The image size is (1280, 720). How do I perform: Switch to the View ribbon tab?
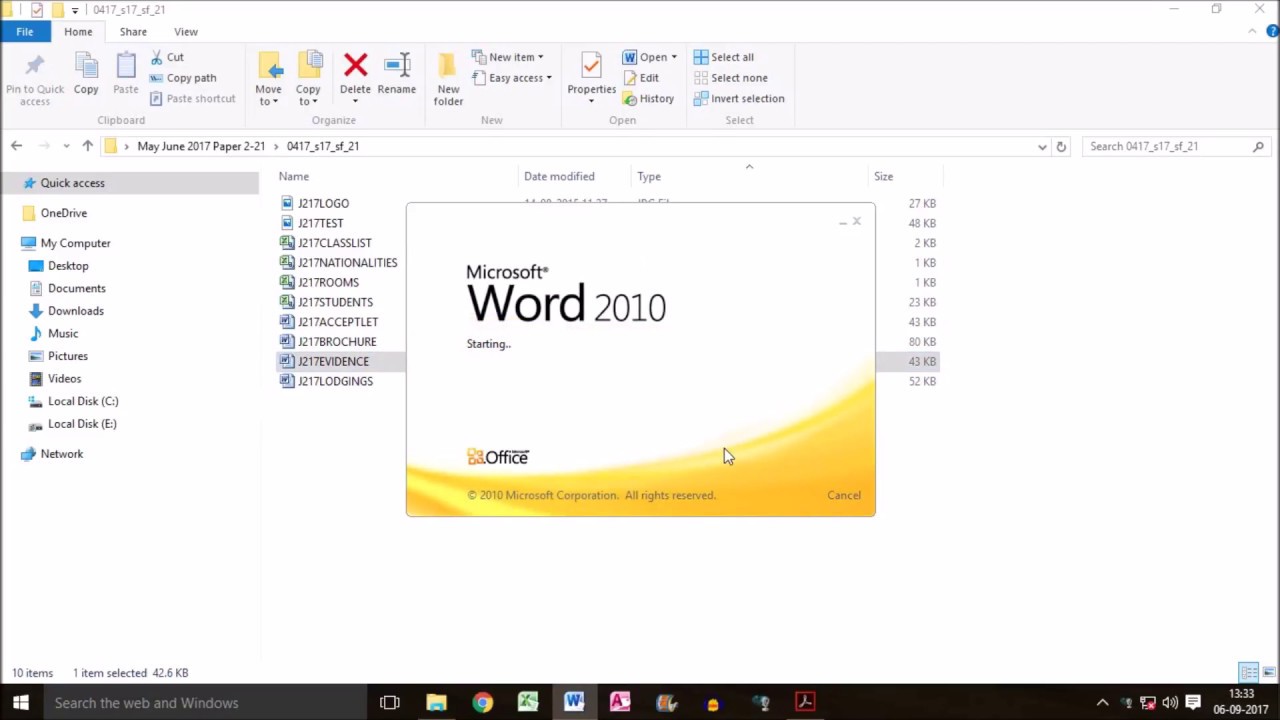click(x=186, y=32)
